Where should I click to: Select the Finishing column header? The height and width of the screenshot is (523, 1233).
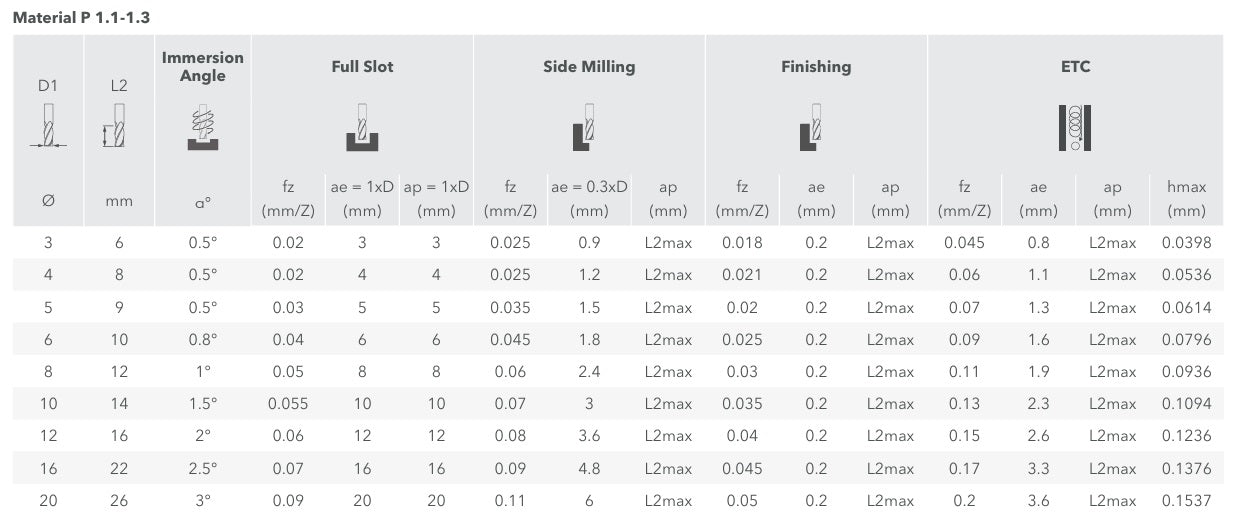pyautogui.click(x=816, y=67)
